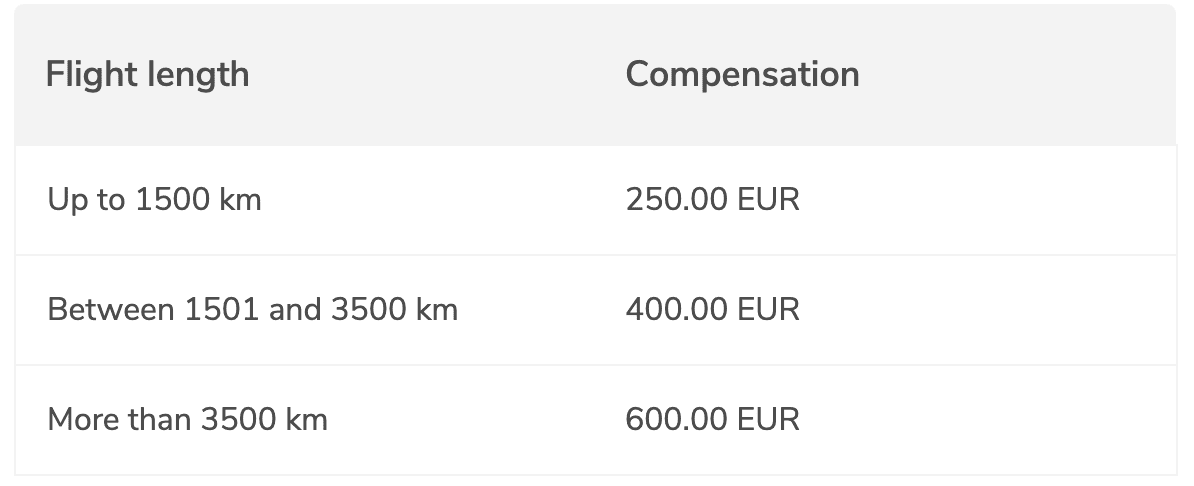Select the Between 1501 and 3500 km cell

pos(253,310)
